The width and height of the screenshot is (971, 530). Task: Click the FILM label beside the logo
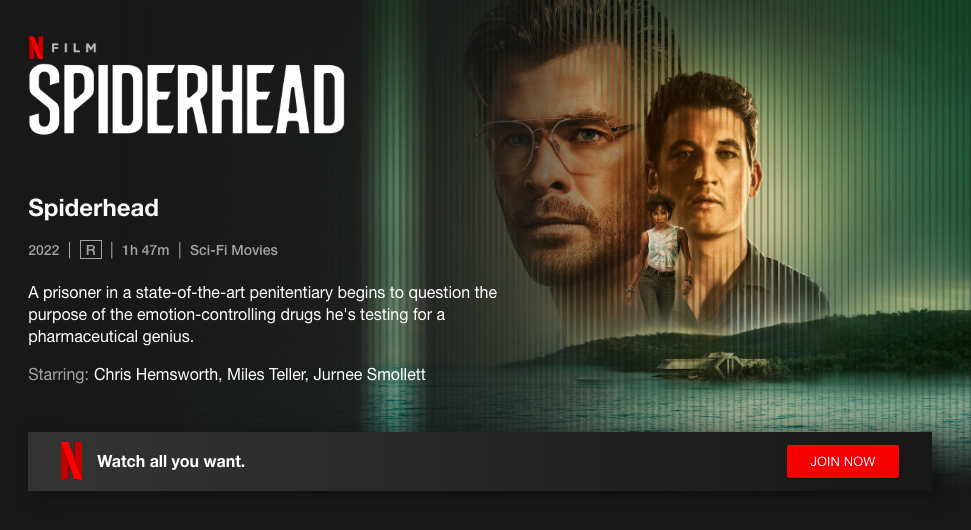tap(74, 48)
